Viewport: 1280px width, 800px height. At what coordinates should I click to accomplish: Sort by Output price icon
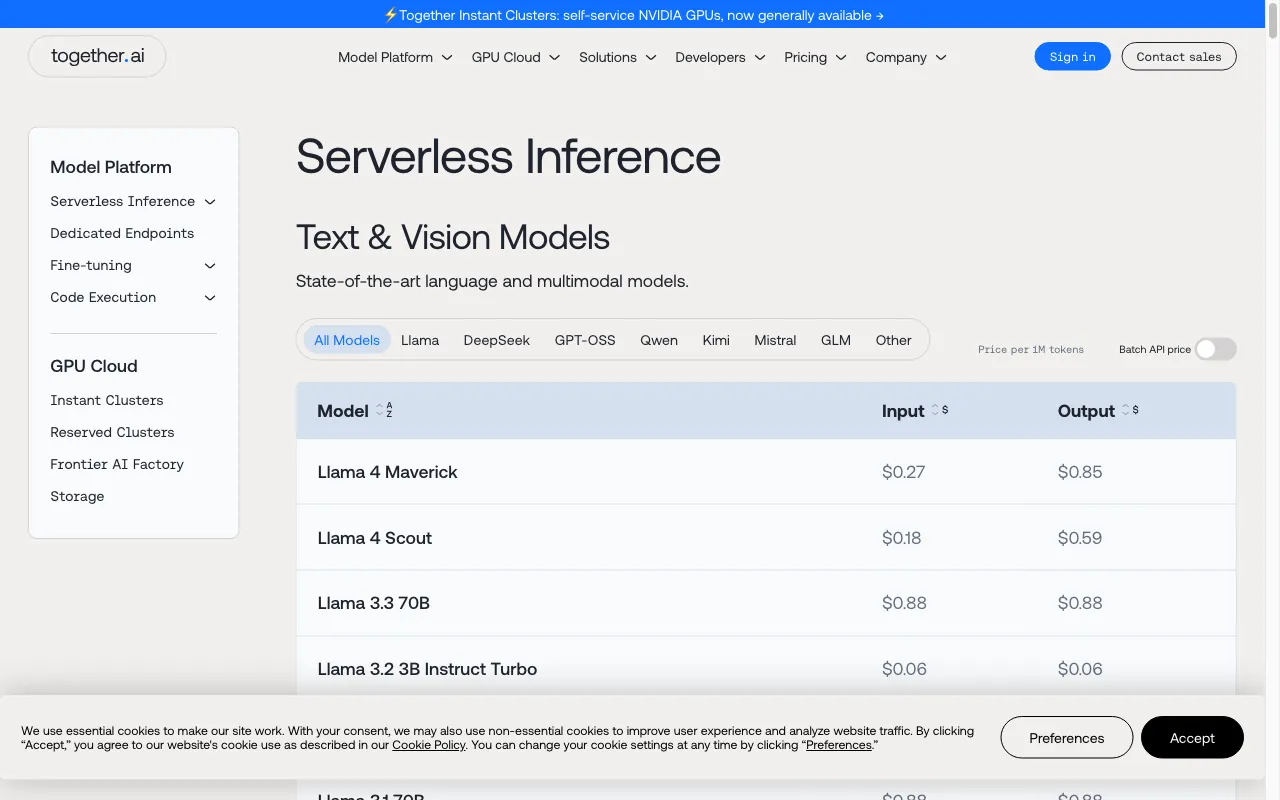pos(1129,410)
